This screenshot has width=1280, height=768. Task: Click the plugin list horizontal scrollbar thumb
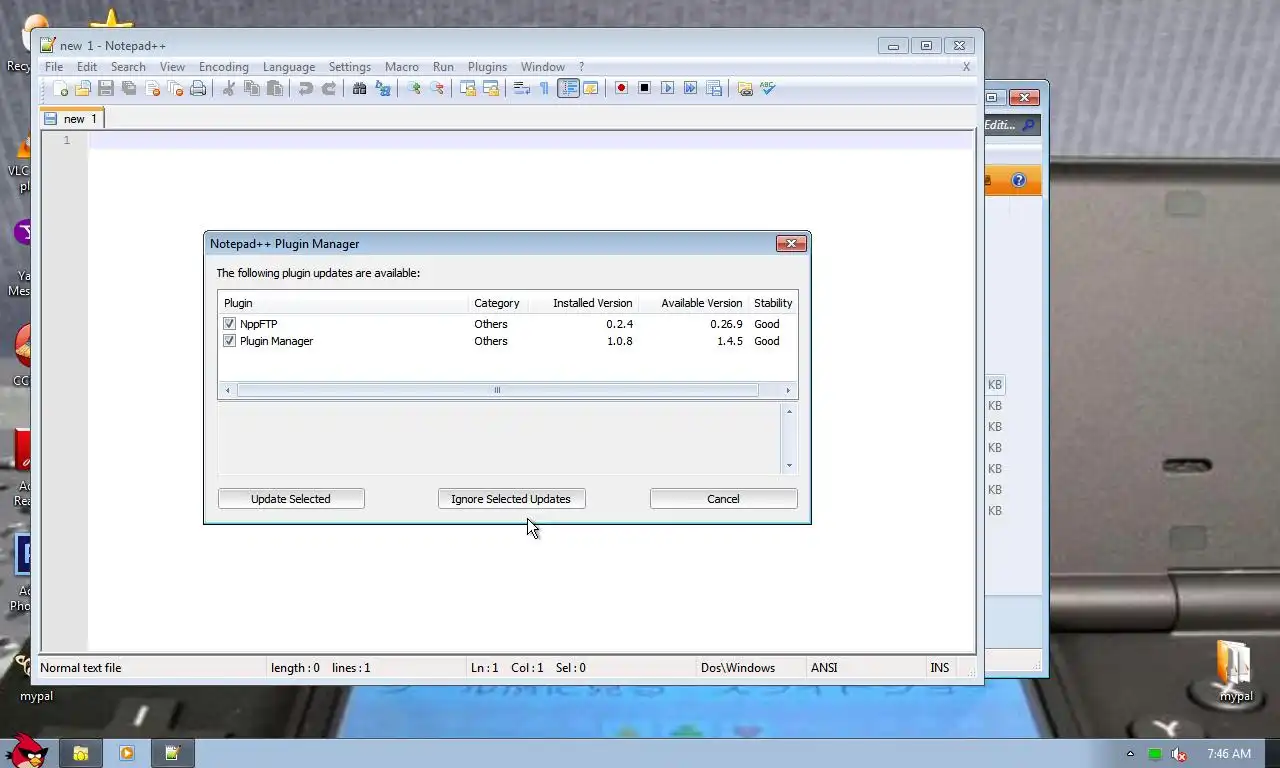tap(497, 390)
